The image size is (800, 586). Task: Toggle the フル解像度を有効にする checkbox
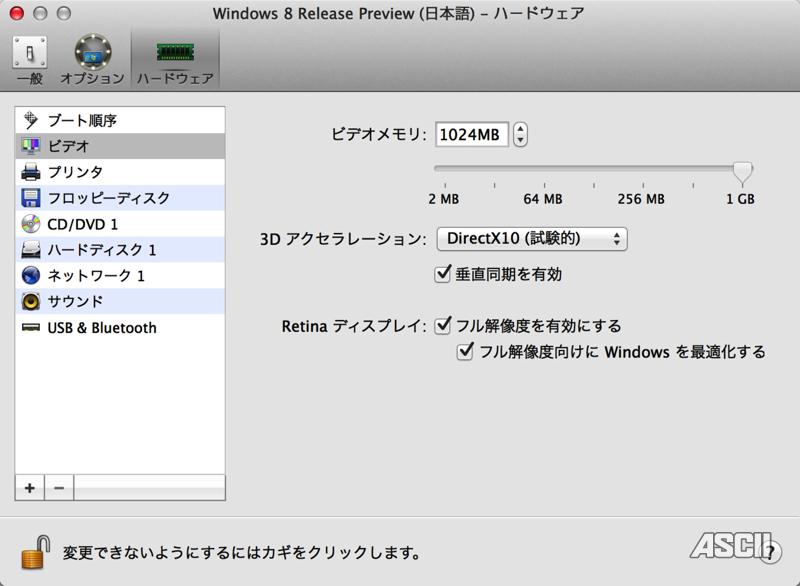tap(442, 325)
